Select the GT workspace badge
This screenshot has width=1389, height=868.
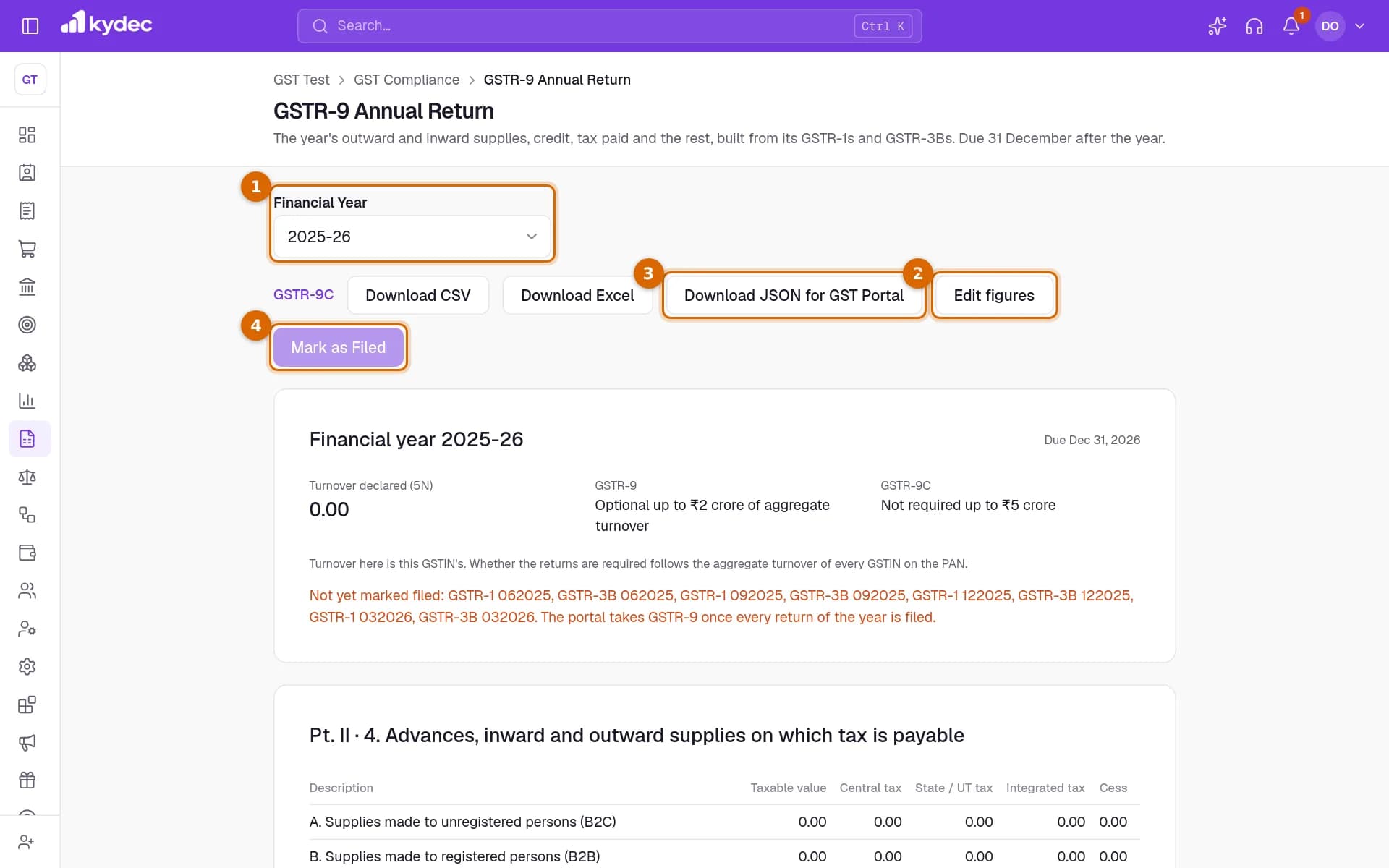pos(30,80)
